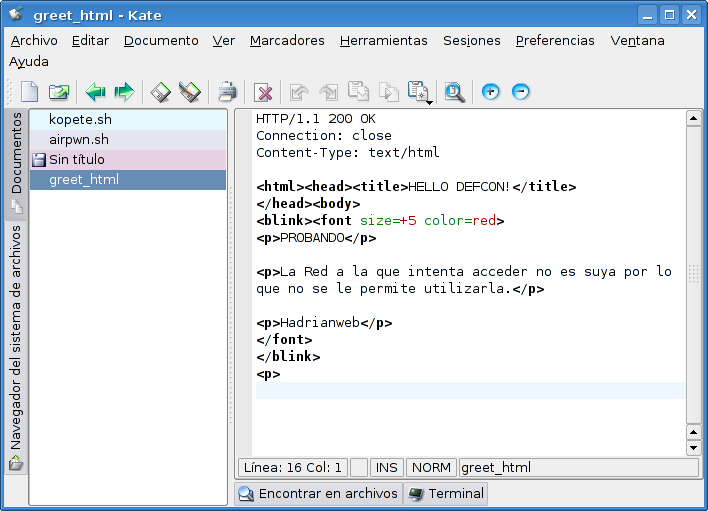Zoom in with the blue plus icon
This screenshot has height=511, width=708.
click(490, 92)
